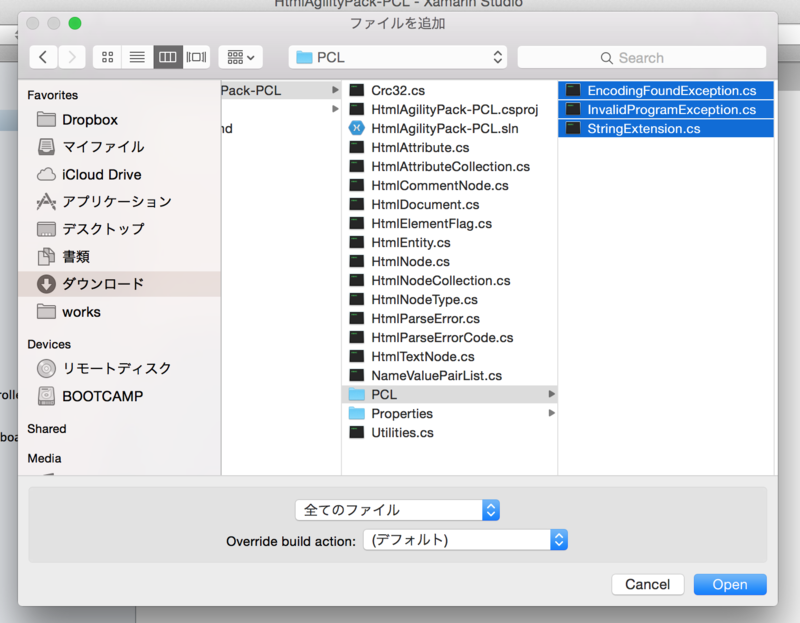Switch to Cover Flow view
This screenshot has width=800, height=623.
[x=196, y=57]
